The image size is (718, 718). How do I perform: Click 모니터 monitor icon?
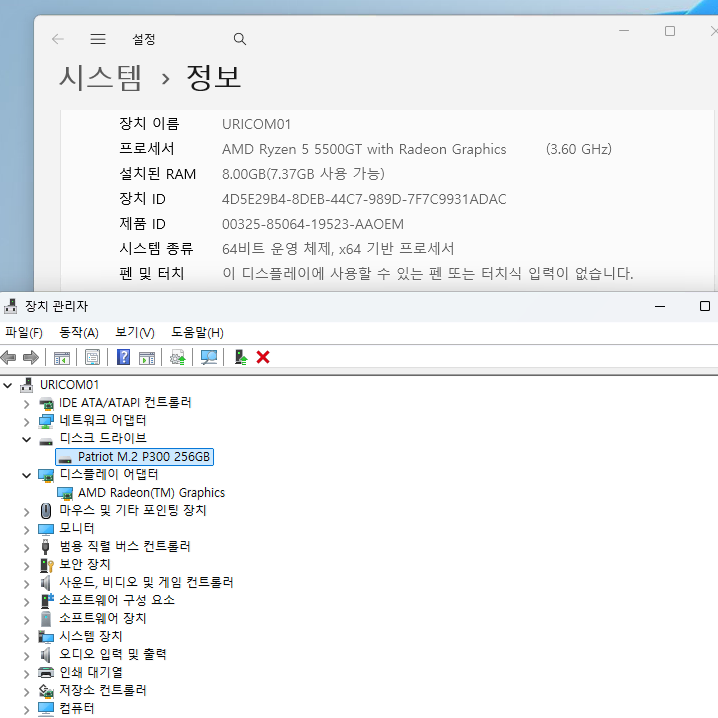[x=46, y=529]
